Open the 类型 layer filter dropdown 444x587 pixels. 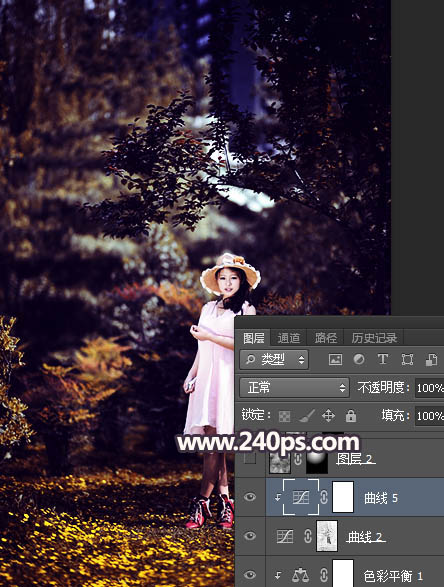[274, 360]
